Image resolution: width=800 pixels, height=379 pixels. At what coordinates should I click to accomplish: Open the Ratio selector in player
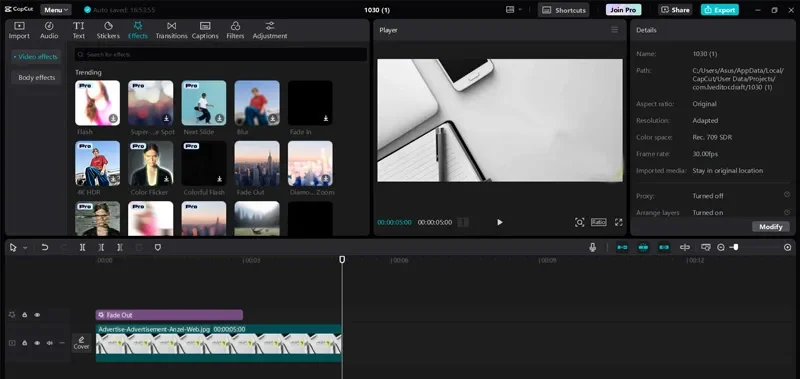(x=598, y=222)
